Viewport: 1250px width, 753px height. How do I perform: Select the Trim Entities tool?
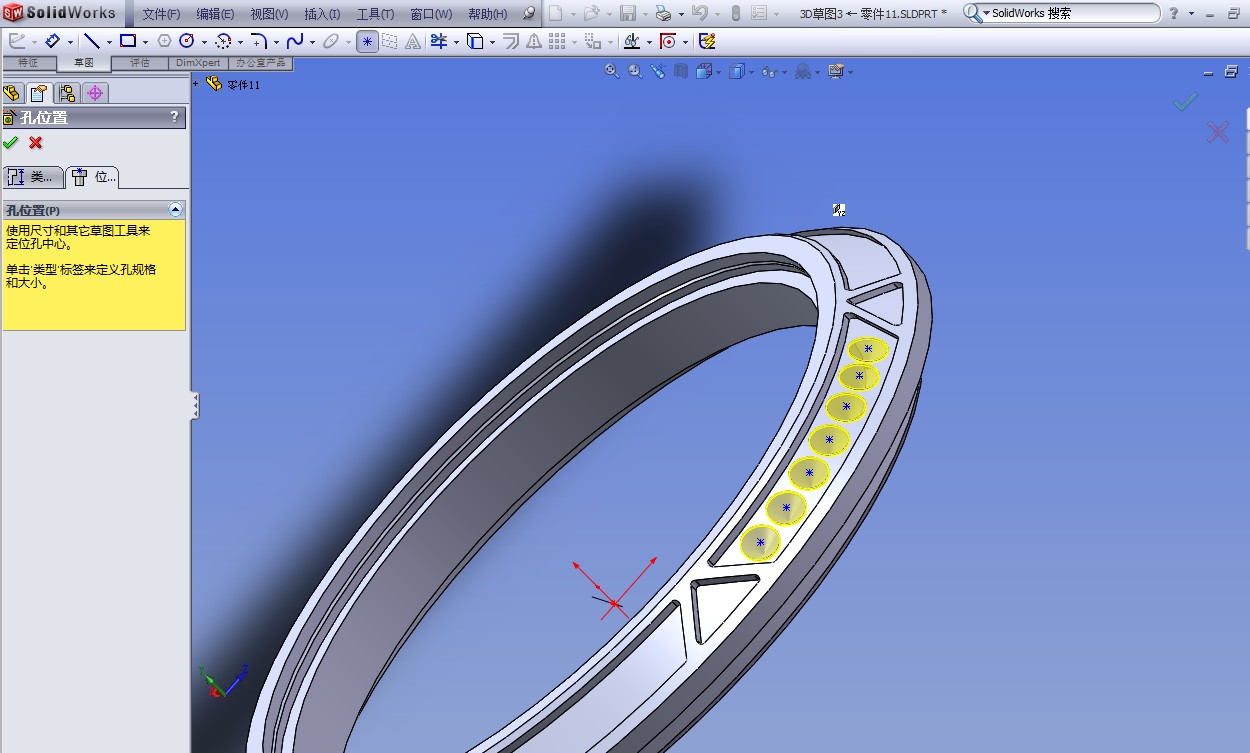tap(439, 41)
